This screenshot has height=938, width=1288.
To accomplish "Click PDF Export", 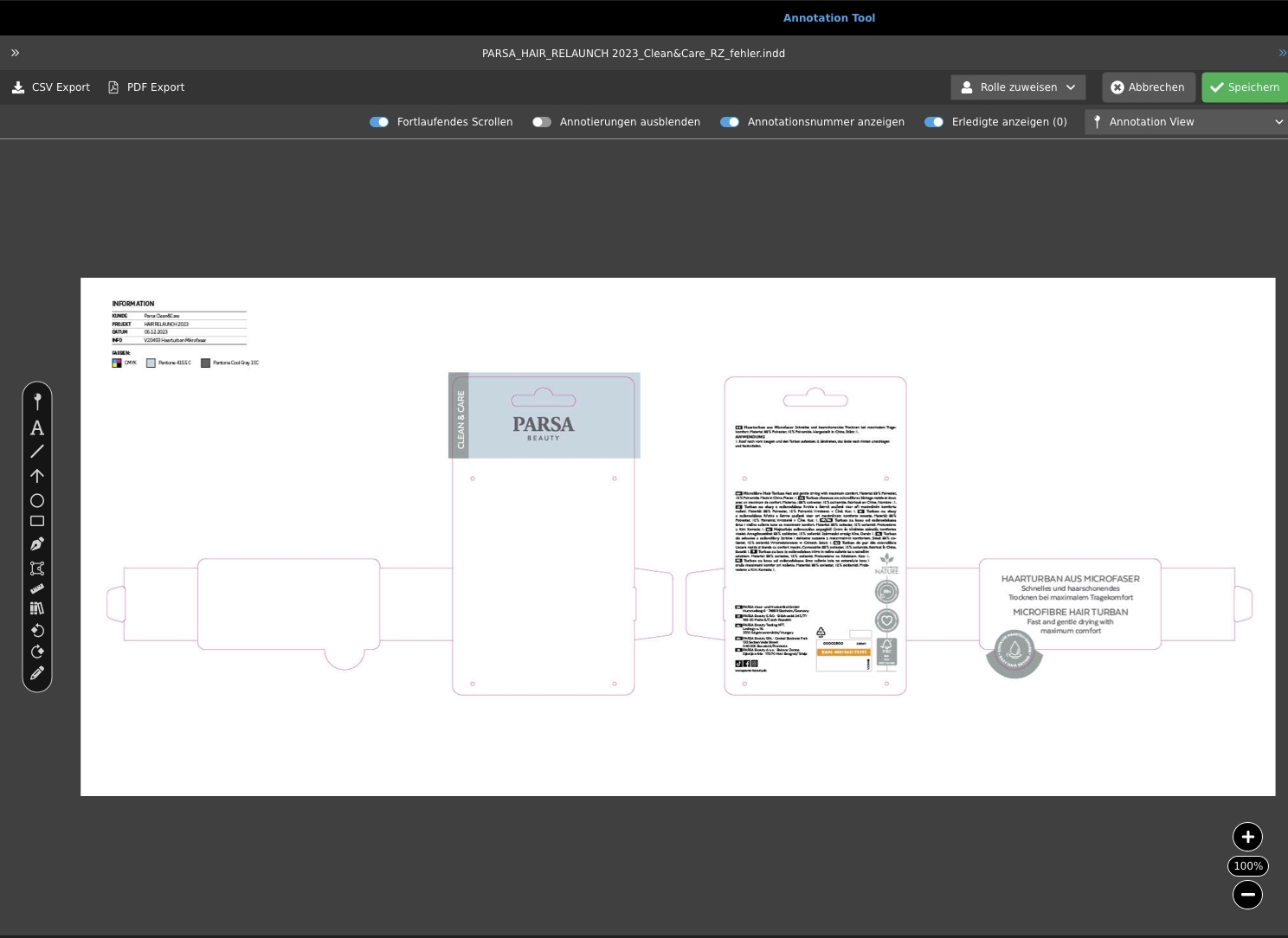I will click(x=146, y=87).
